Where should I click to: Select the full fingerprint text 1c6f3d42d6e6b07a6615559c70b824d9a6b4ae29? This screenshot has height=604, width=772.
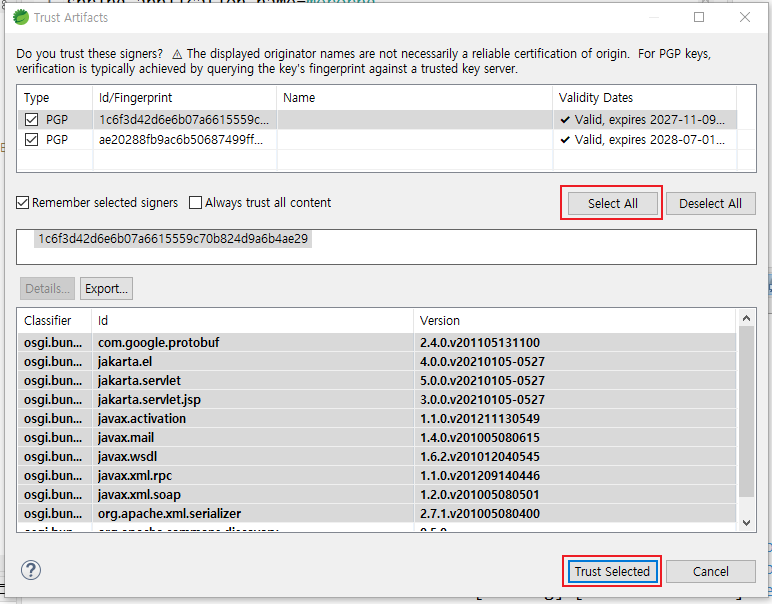[173, 239]
